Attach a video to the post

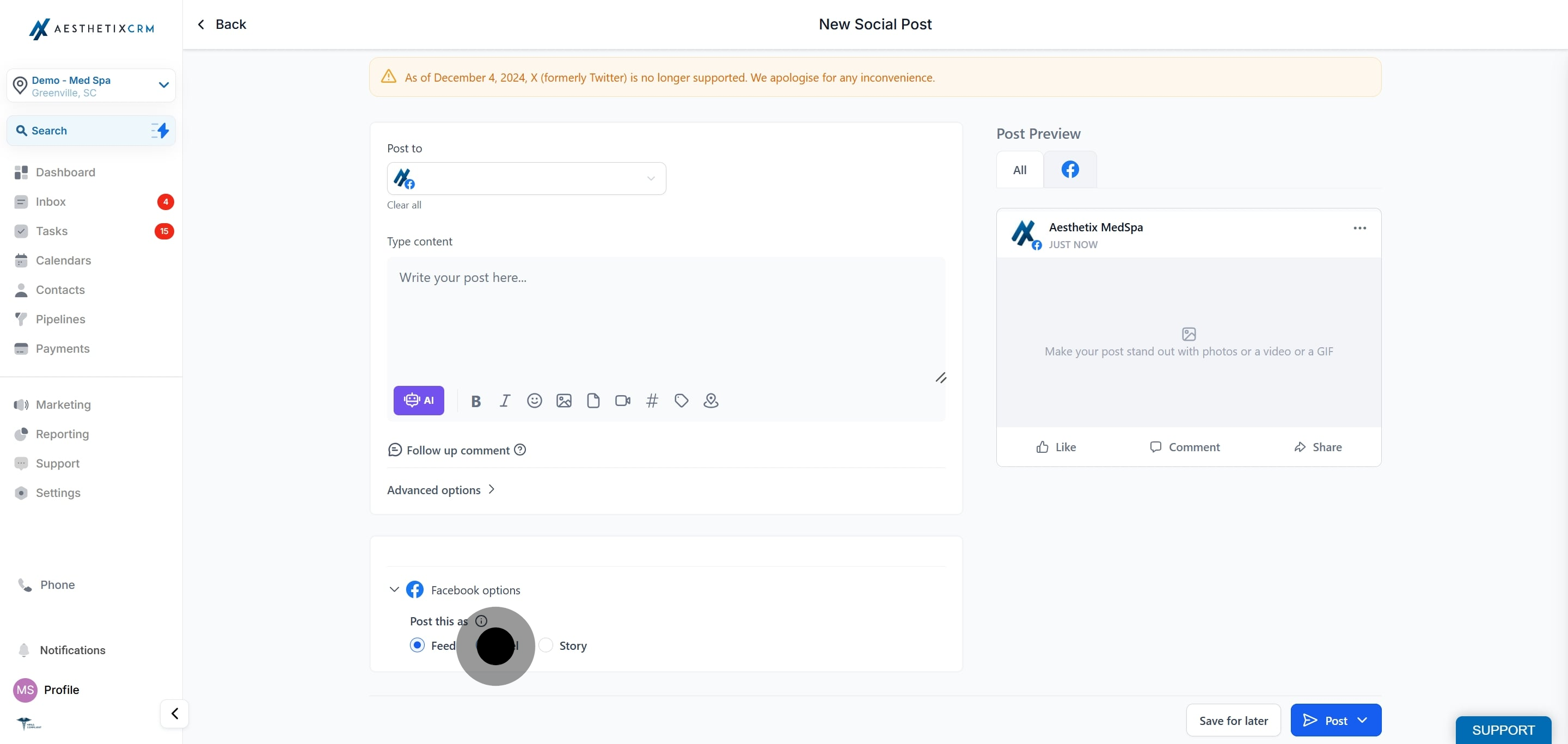622,401
